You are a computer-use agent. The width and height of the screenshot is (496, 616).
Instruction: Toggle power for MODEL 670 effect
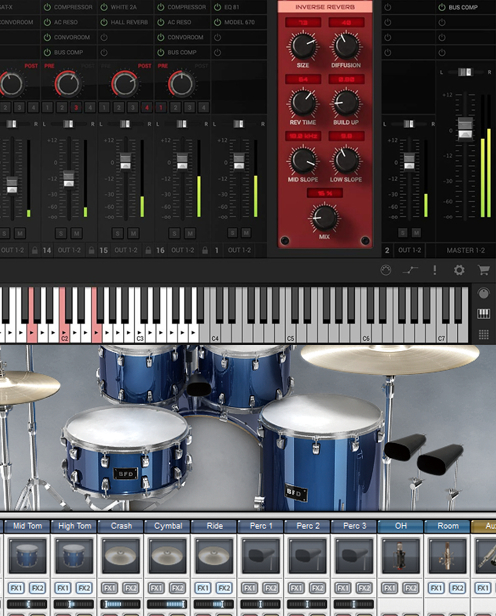click(x=218, y=22)
